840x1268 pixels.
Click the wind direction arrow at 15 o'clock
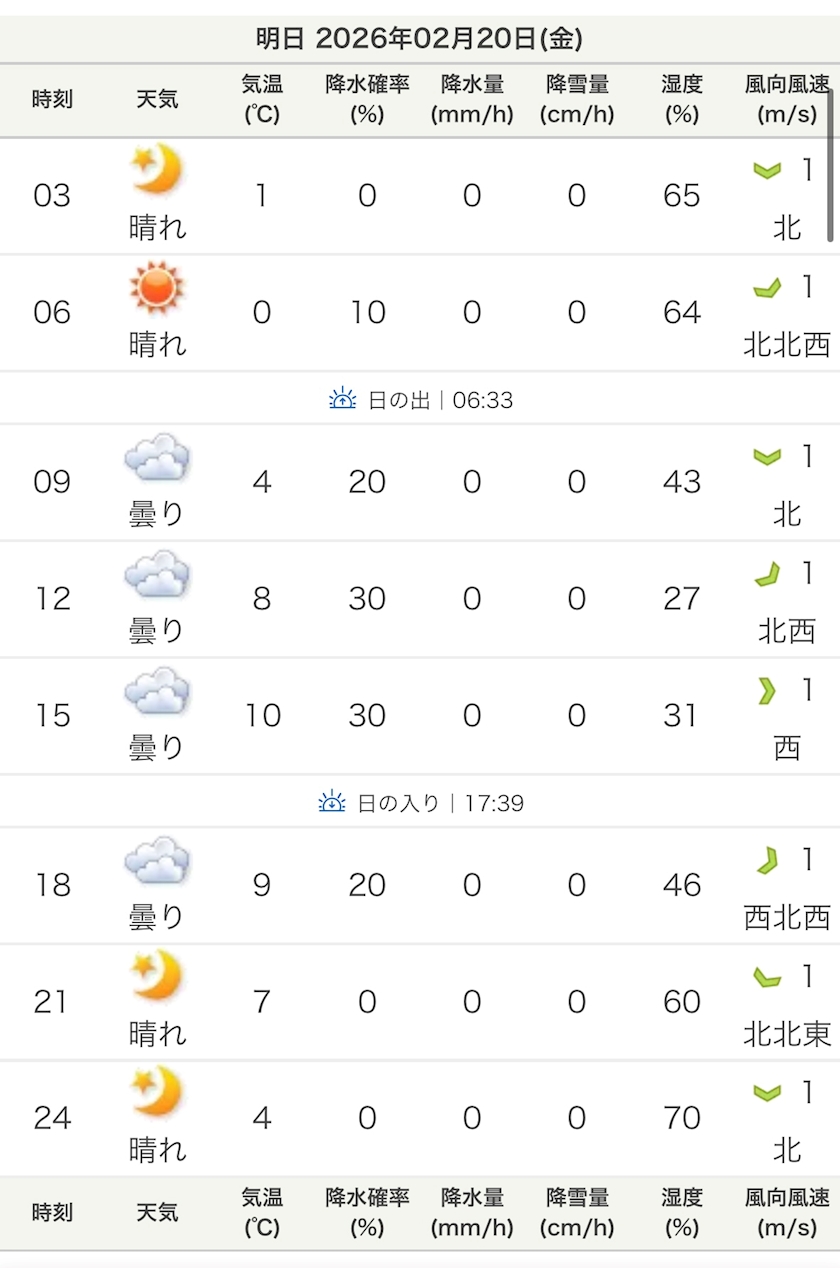[x=767, y=691]
